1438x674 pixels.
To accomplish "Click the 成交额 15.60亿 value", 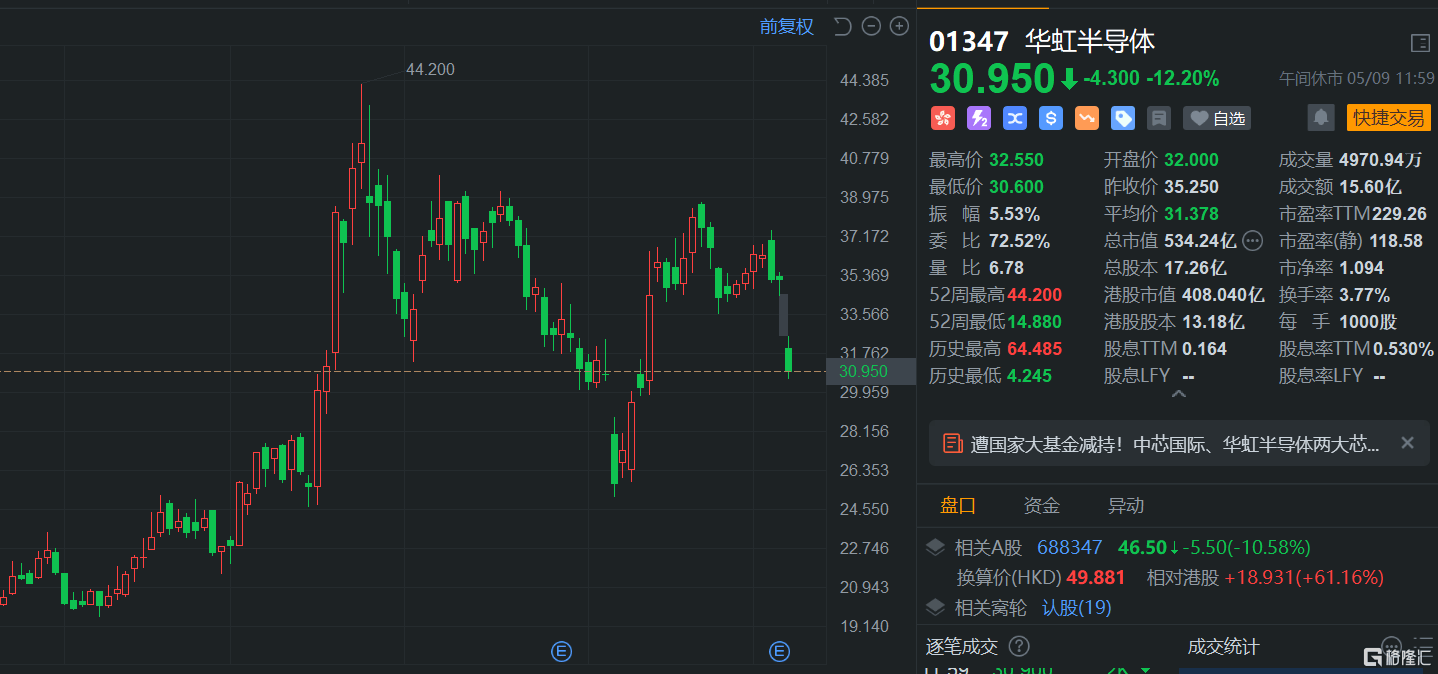I will click(1370, 187).
